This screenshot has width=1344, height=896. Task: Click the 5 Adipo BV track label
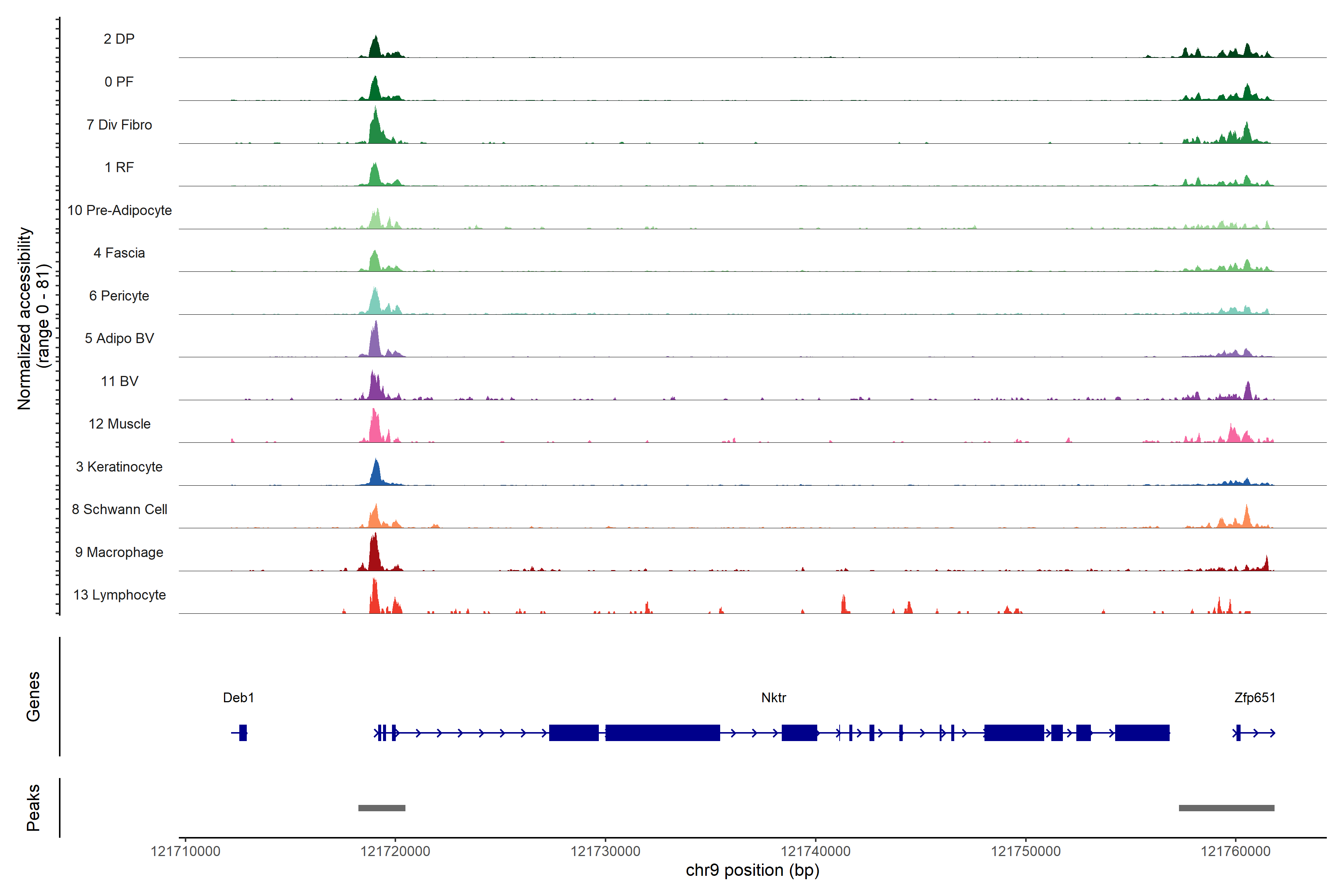[119, 338]
